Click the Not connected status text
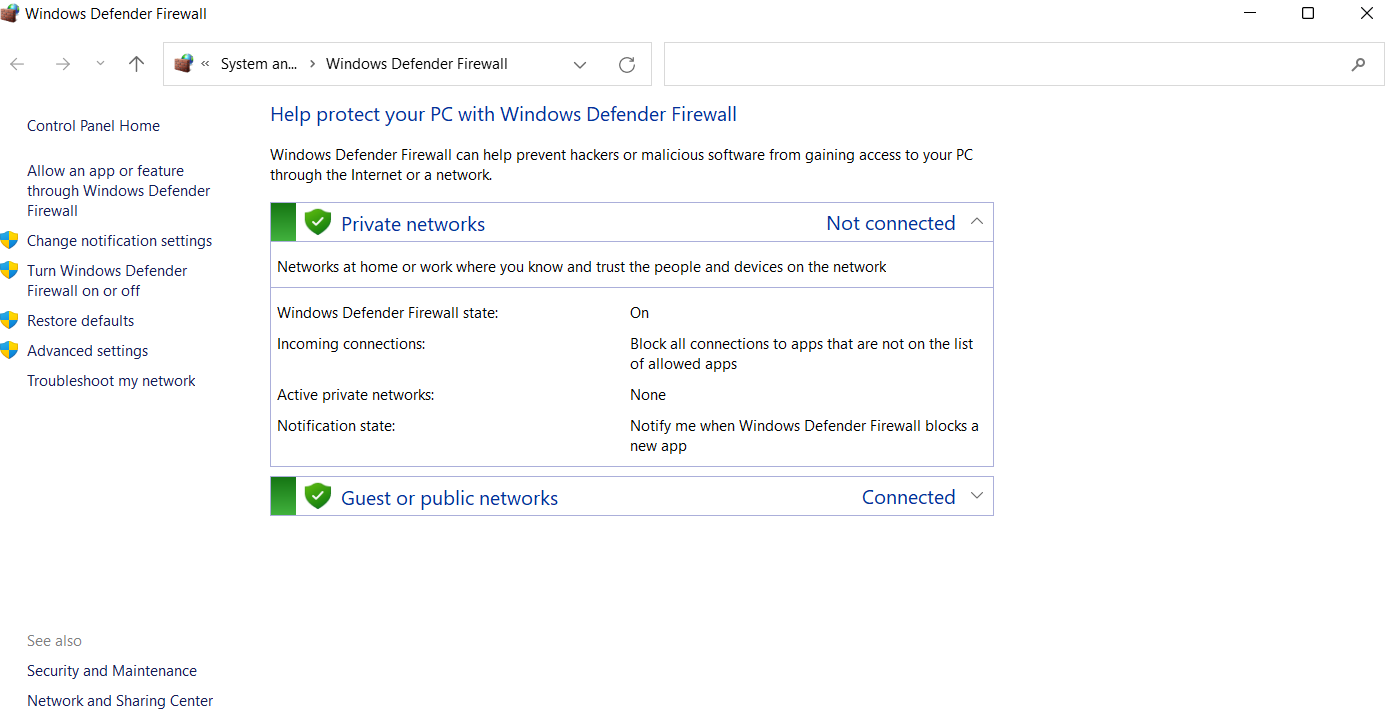Screen dimensions: 1388x725 891,223
